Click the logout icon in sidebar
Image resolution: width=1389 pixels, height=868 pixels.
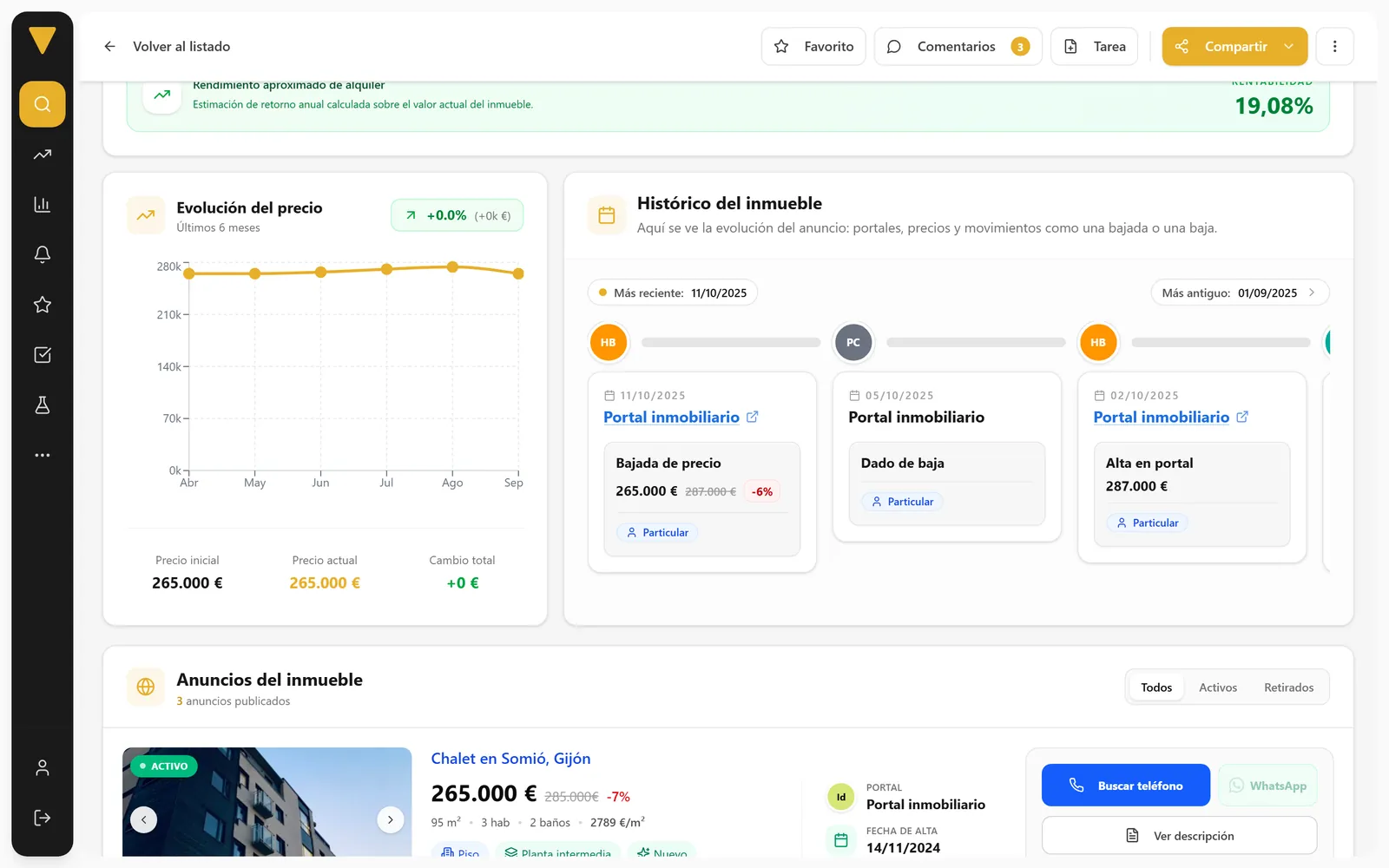coord(43,818)
